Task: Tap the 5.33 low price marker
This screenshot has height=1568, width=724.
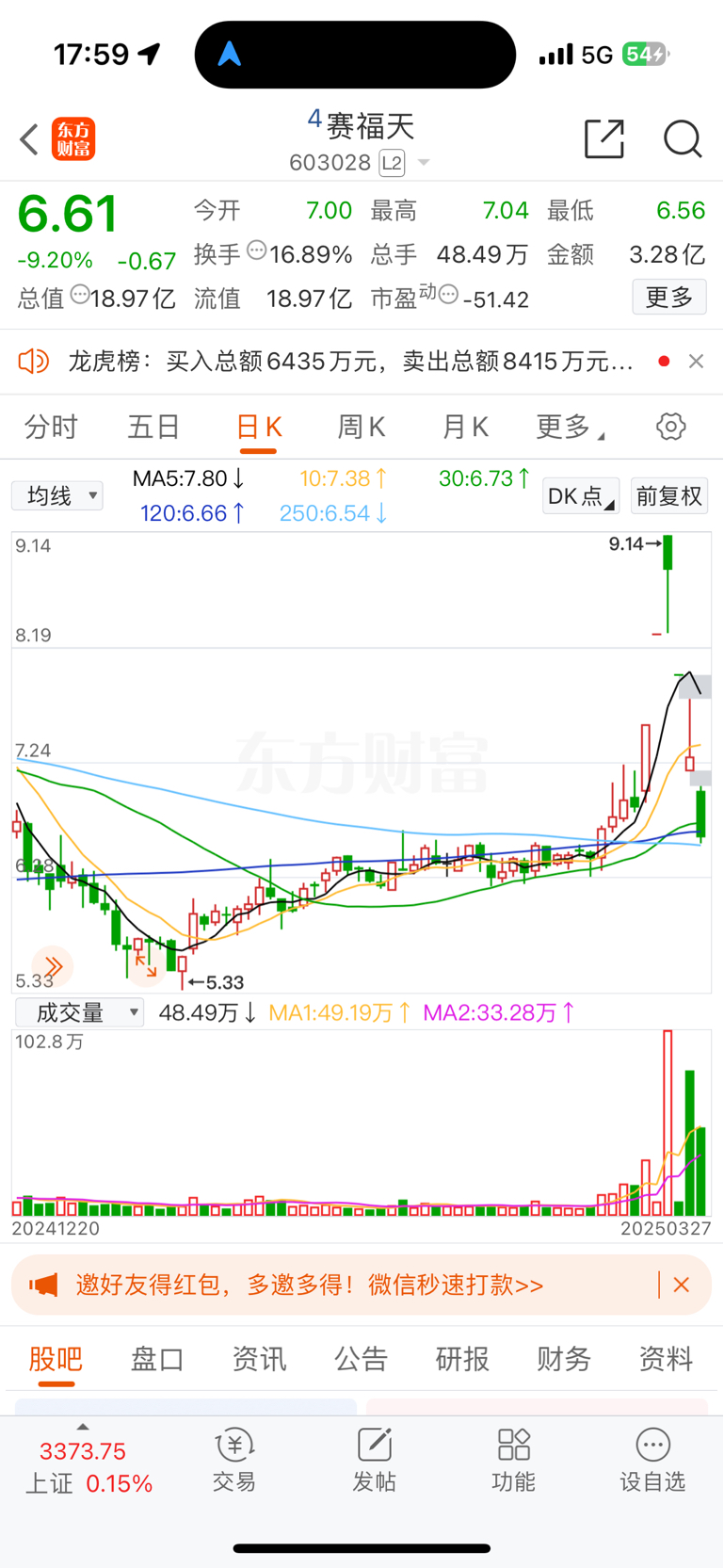Action: (x=216, y=982)
